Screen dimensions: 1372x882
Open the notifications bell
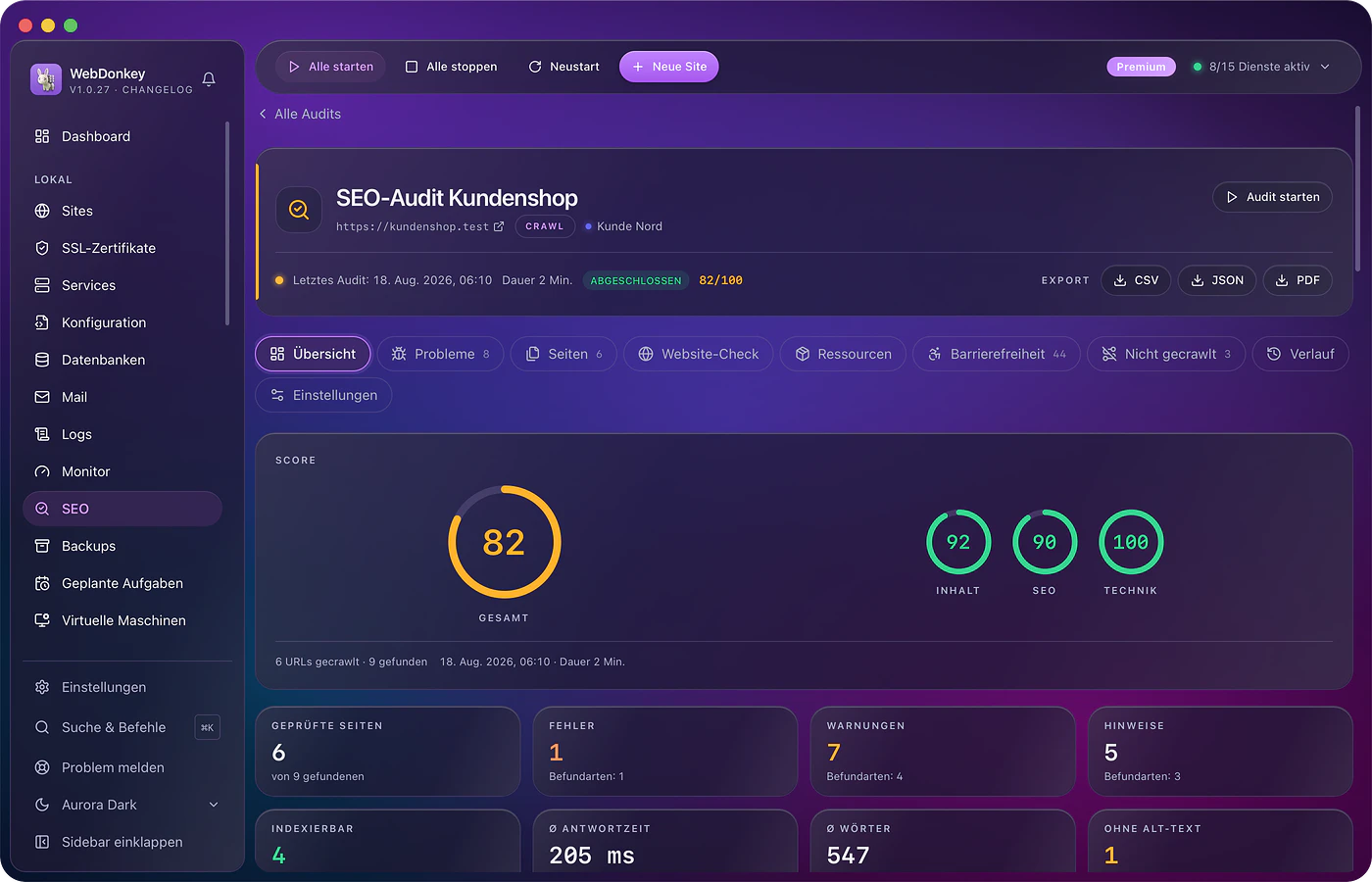[x=209, y=79]
